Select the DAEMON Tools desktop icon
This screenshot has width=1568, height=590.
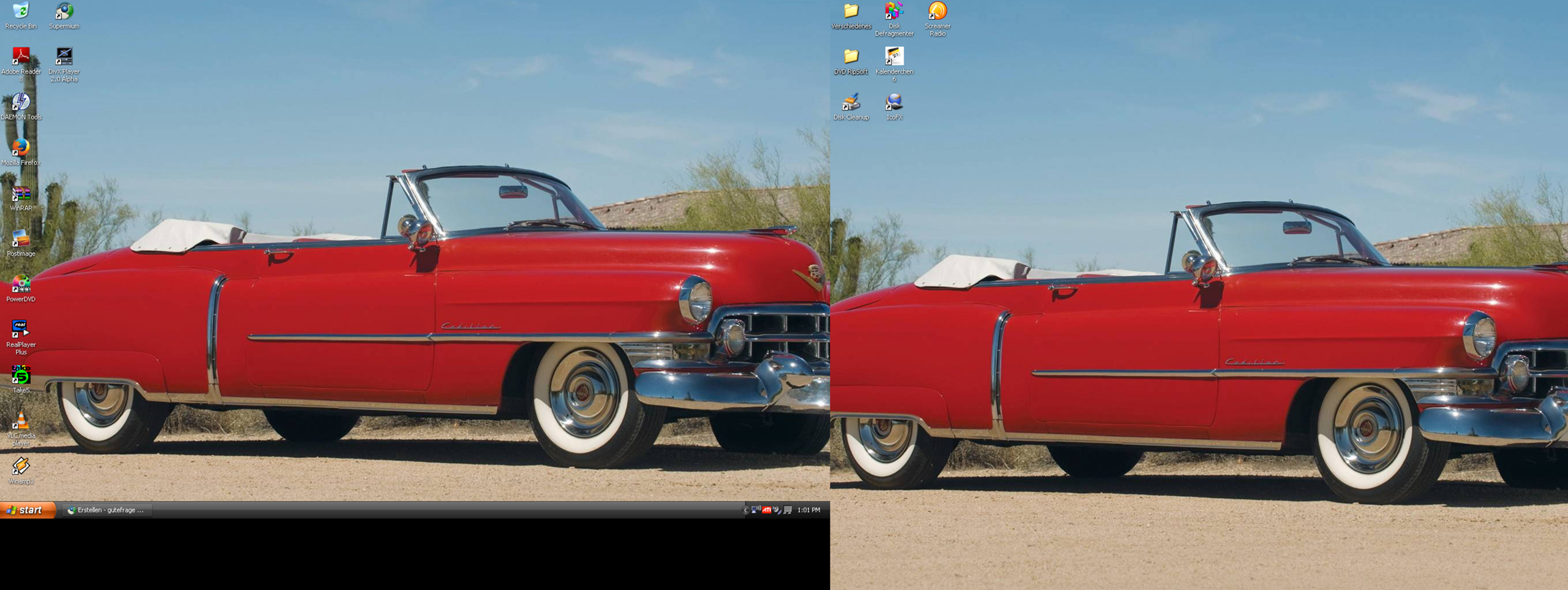point(21,107)
